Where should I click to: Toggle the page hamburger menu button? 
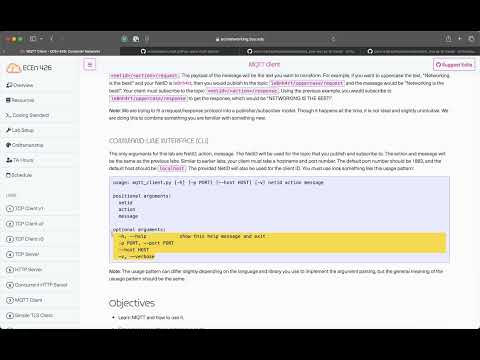[90, 65]
